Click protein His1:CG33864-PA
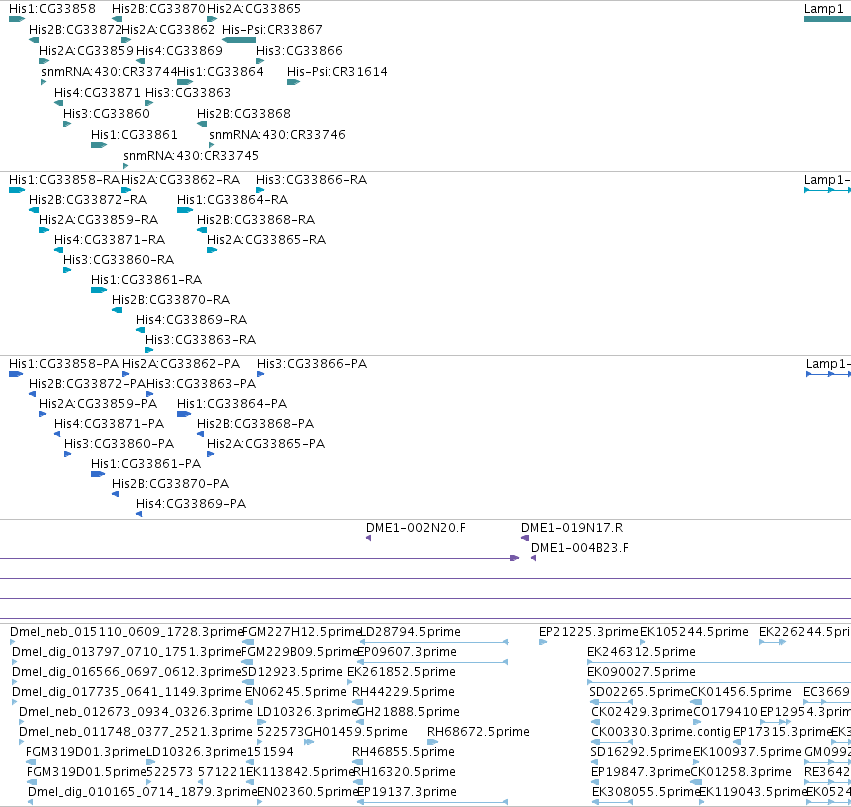 click(x=232, y=404)
